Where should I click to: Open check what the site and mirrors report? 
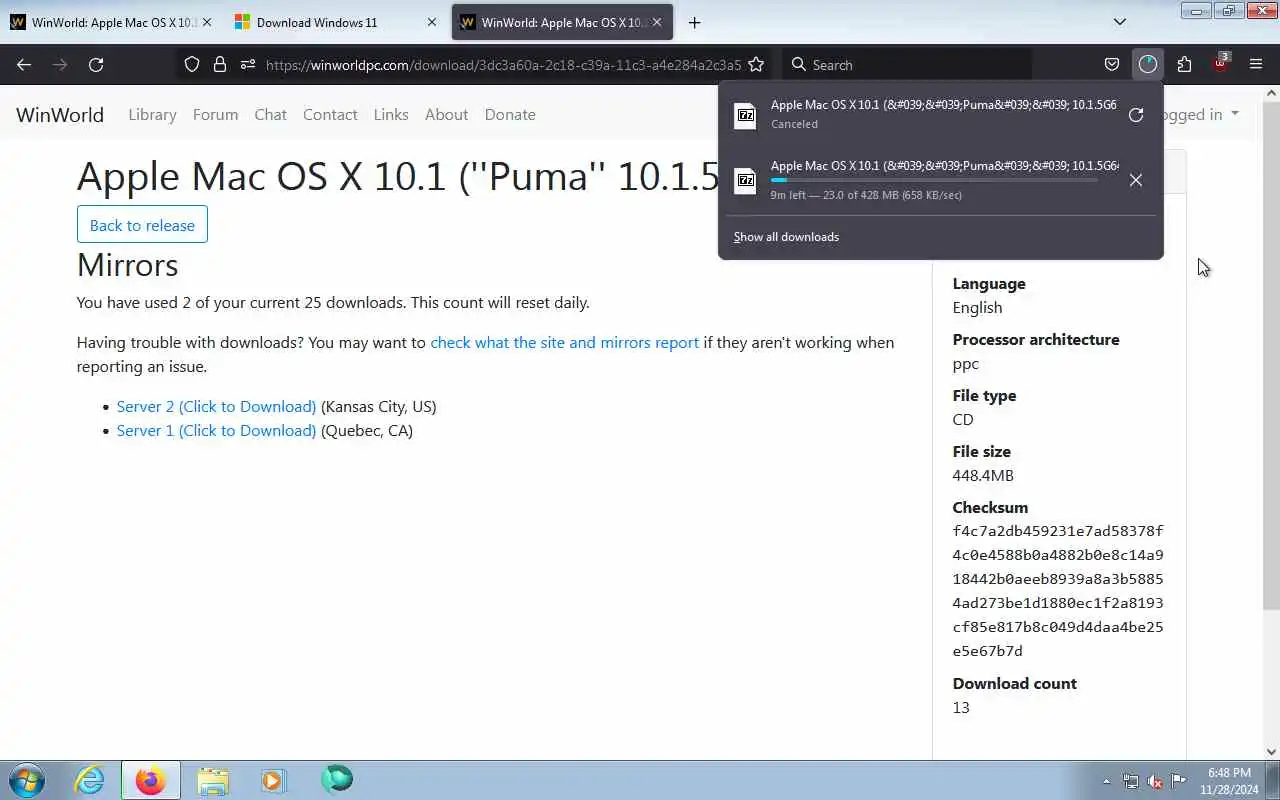[564, 342]
